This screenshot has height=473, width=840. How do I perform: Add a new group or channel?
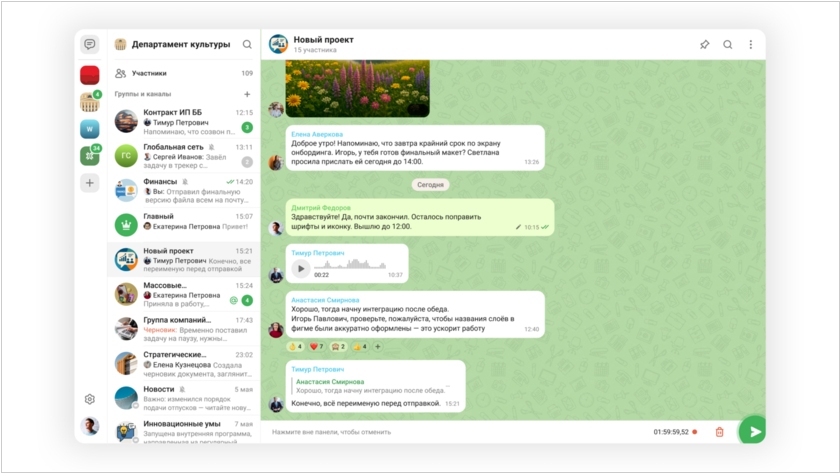click(x=247, y=94)
